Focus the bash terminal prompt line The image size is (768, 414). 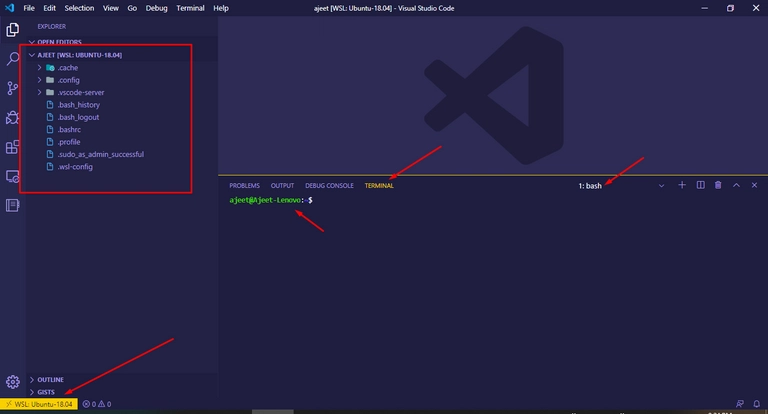[x=271, y=200]
